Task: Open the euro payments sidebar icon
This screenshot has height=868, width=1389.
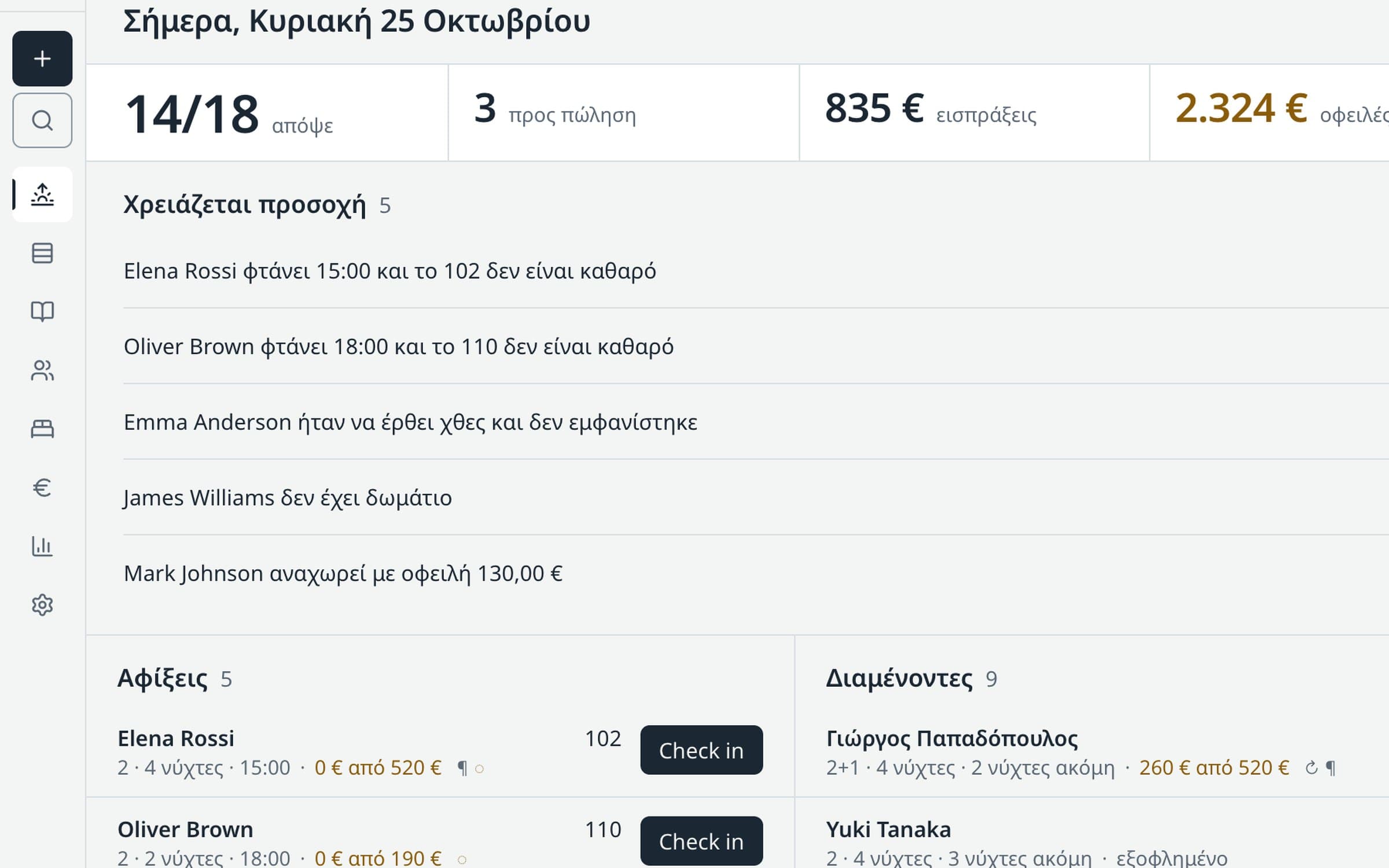Action: (x=42, y=488)
